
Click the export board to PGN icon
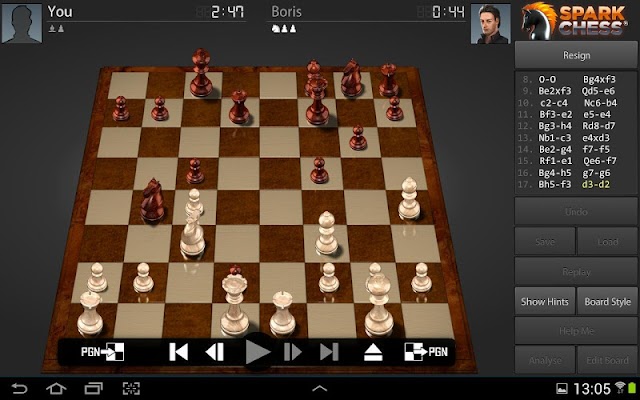(426, 351)
